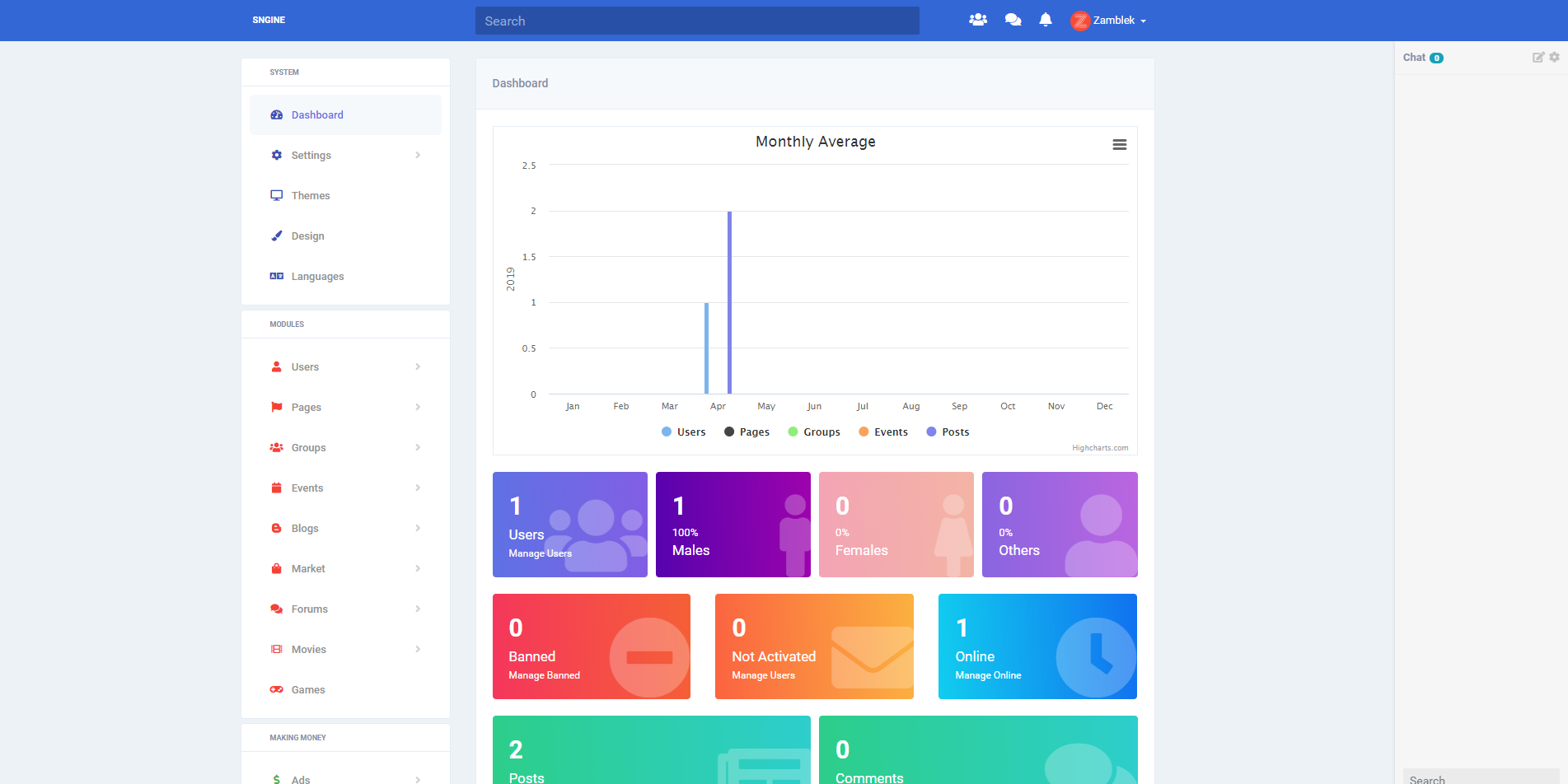
Task: Click the top Search input field
Action: pyautogui.click(x=697, y=21)
